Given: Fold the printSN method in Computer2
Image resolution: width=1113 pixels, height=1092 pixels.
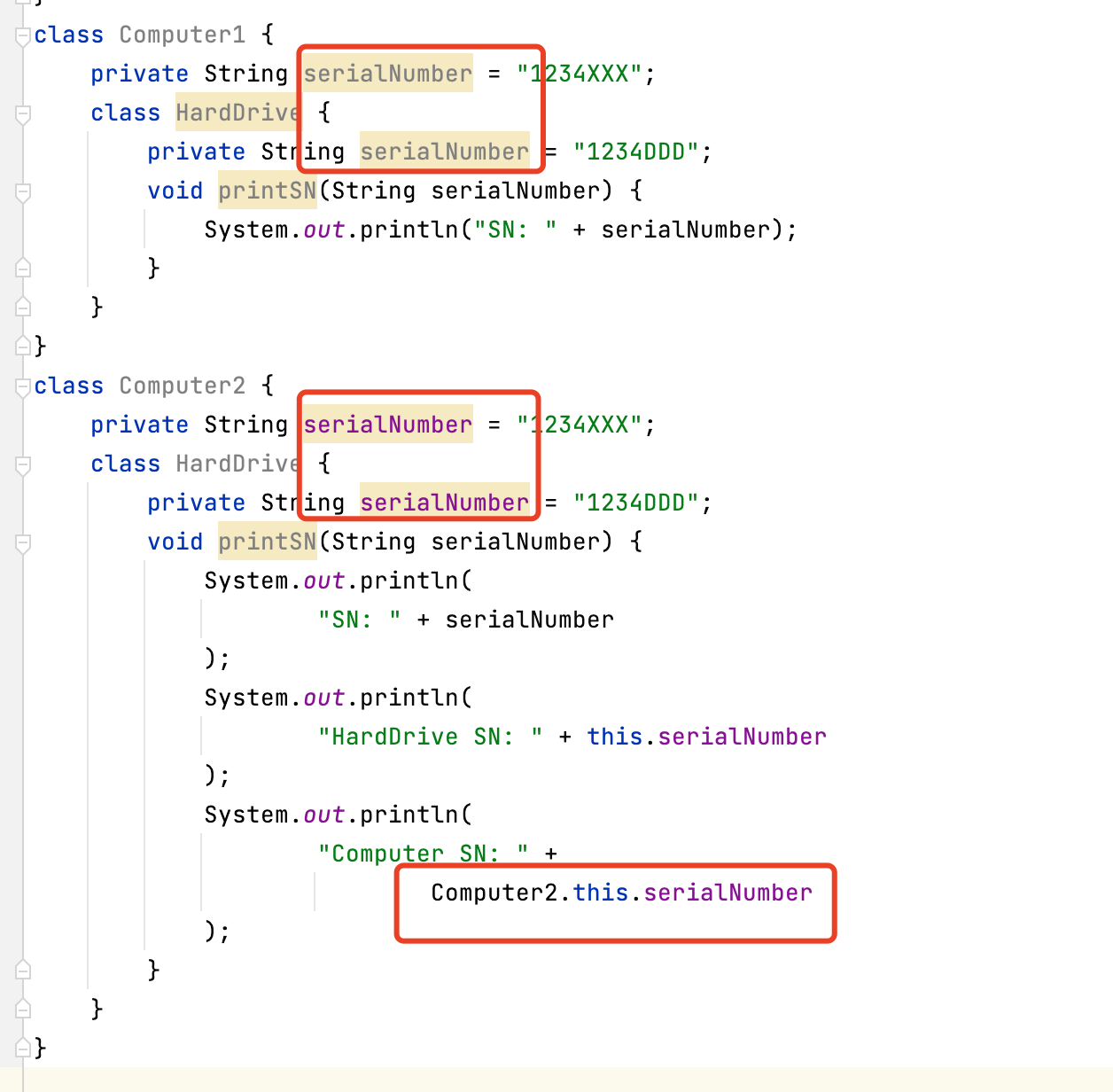Looking at the screenshot, I should pos(23,543).
